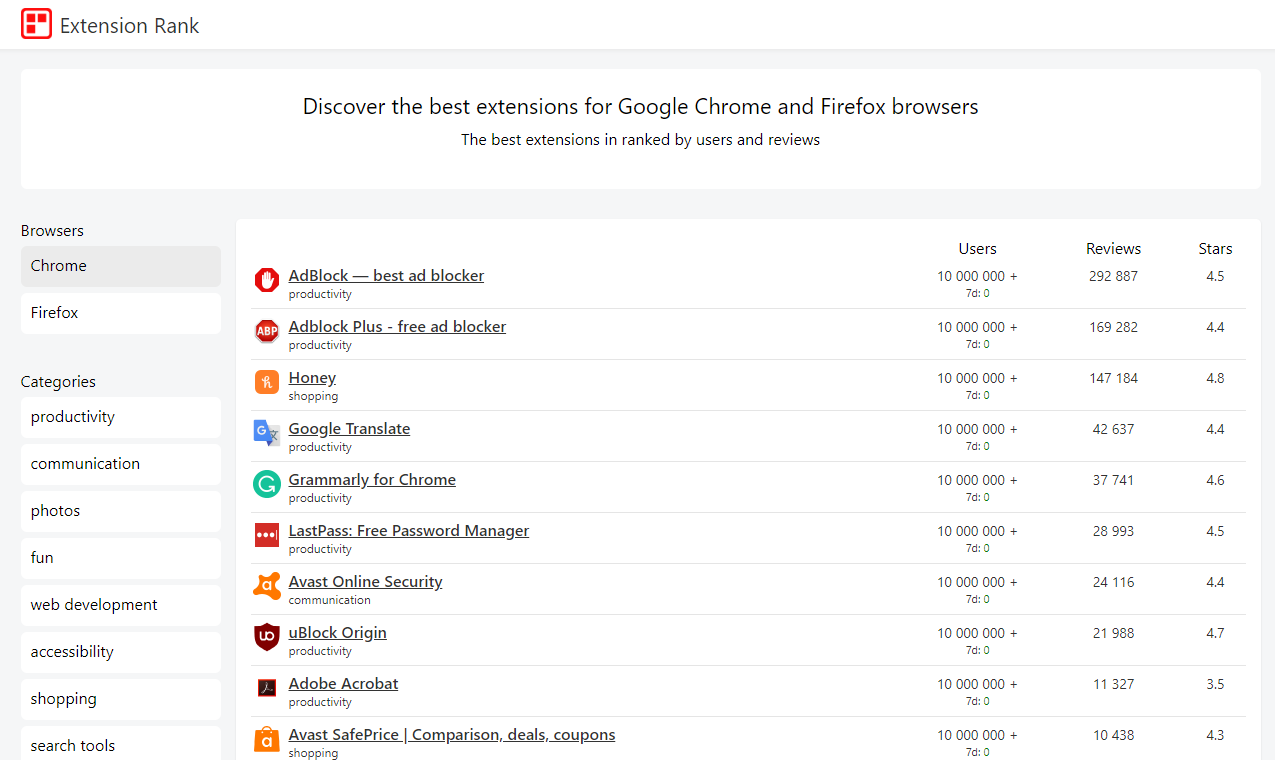Click the Adblock Plus ABP icon

tap(266, 331)
